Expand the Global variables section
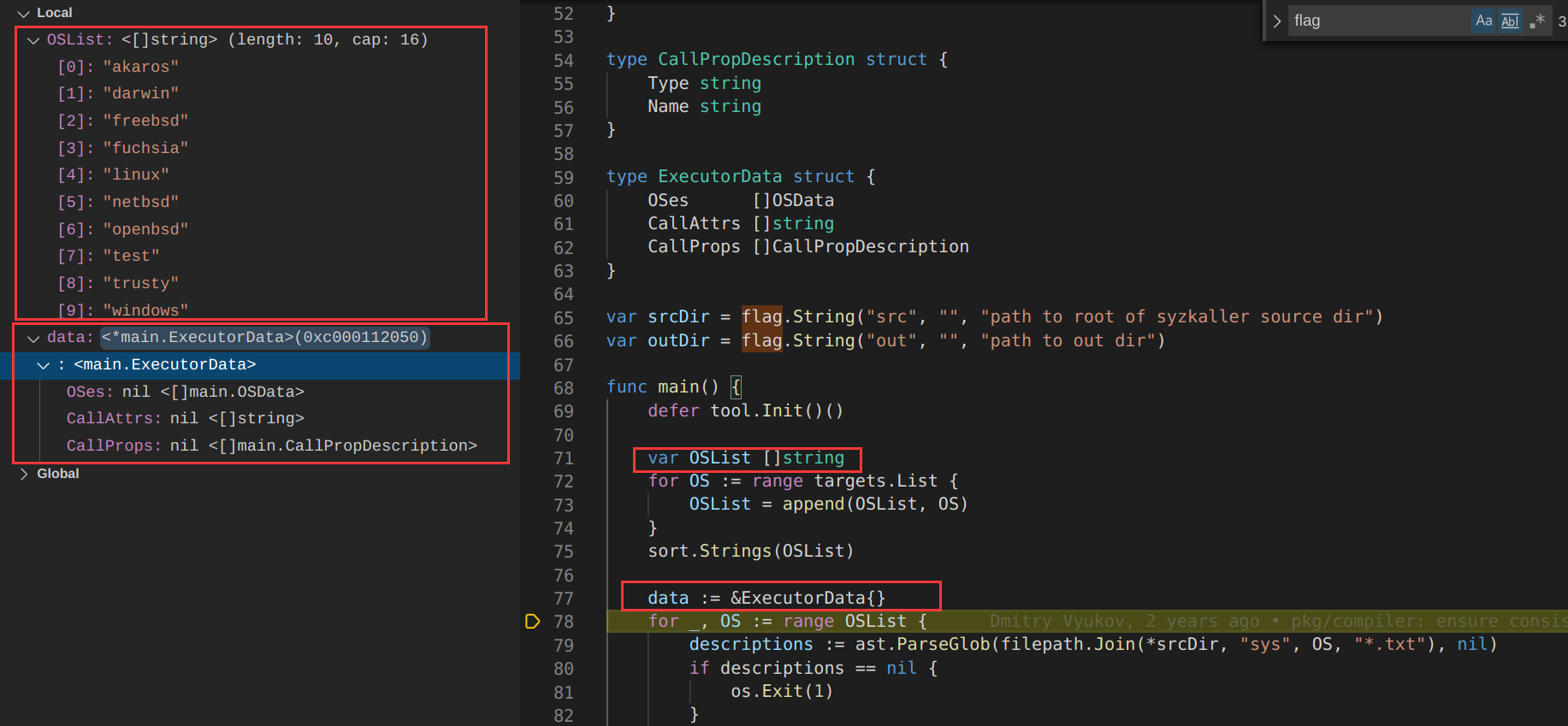This screenshot has height=726, width=1568. (x=23, y=474)
